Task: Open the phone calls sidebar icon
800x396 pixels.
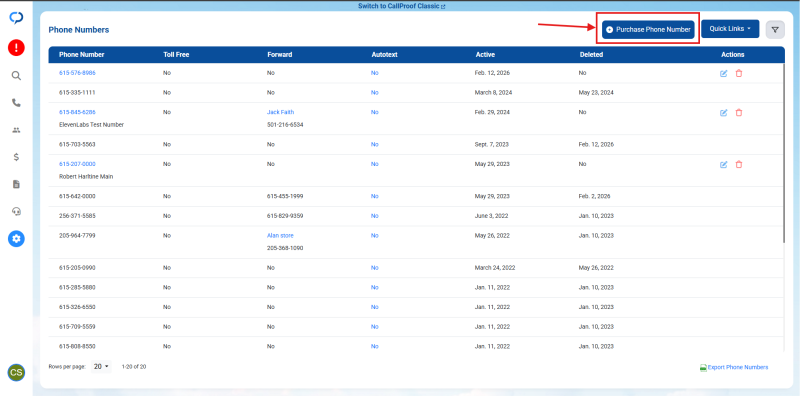Action: [16, 103]
